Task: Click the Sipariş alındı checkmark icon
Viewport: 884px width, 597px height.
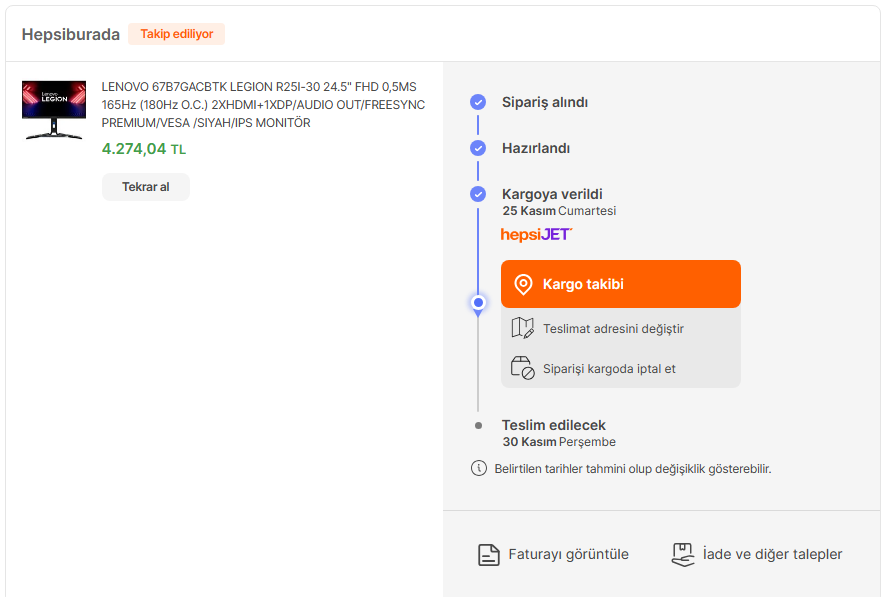Action: click(478, 102)
